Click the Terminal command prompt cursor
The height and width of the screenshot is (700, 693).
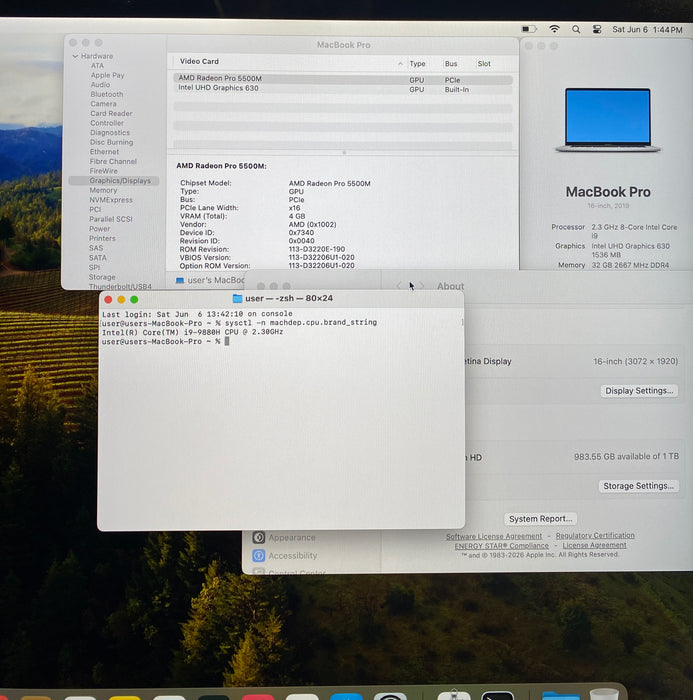point(227,342)
